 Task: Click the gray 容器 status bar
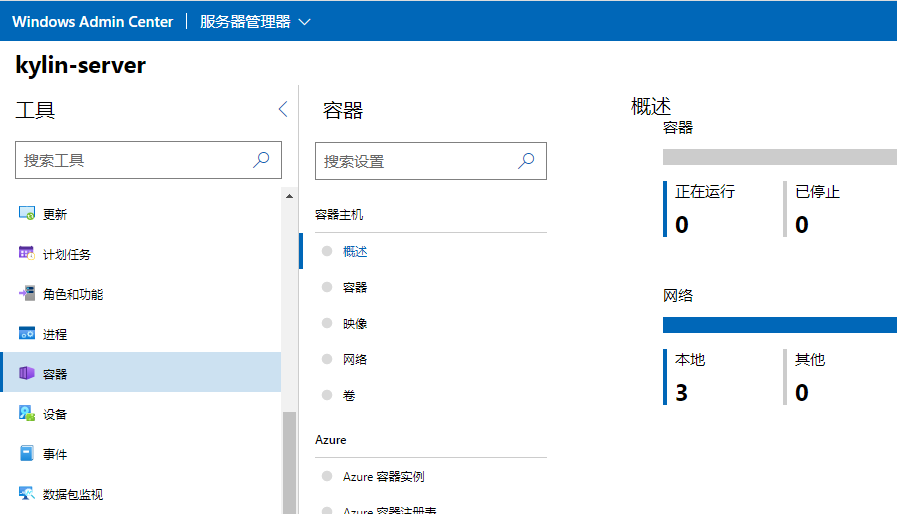780,157
